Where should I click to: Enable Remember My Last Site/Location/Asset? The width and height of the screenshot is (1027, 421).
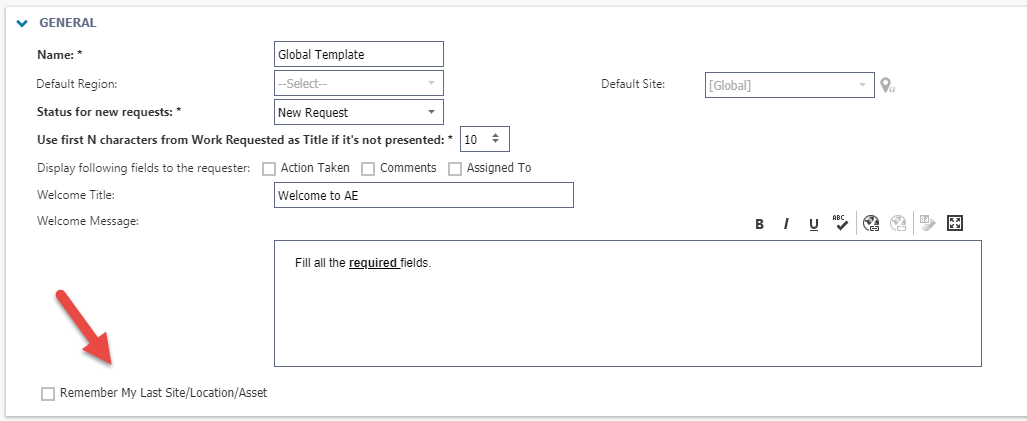point(48,394)
